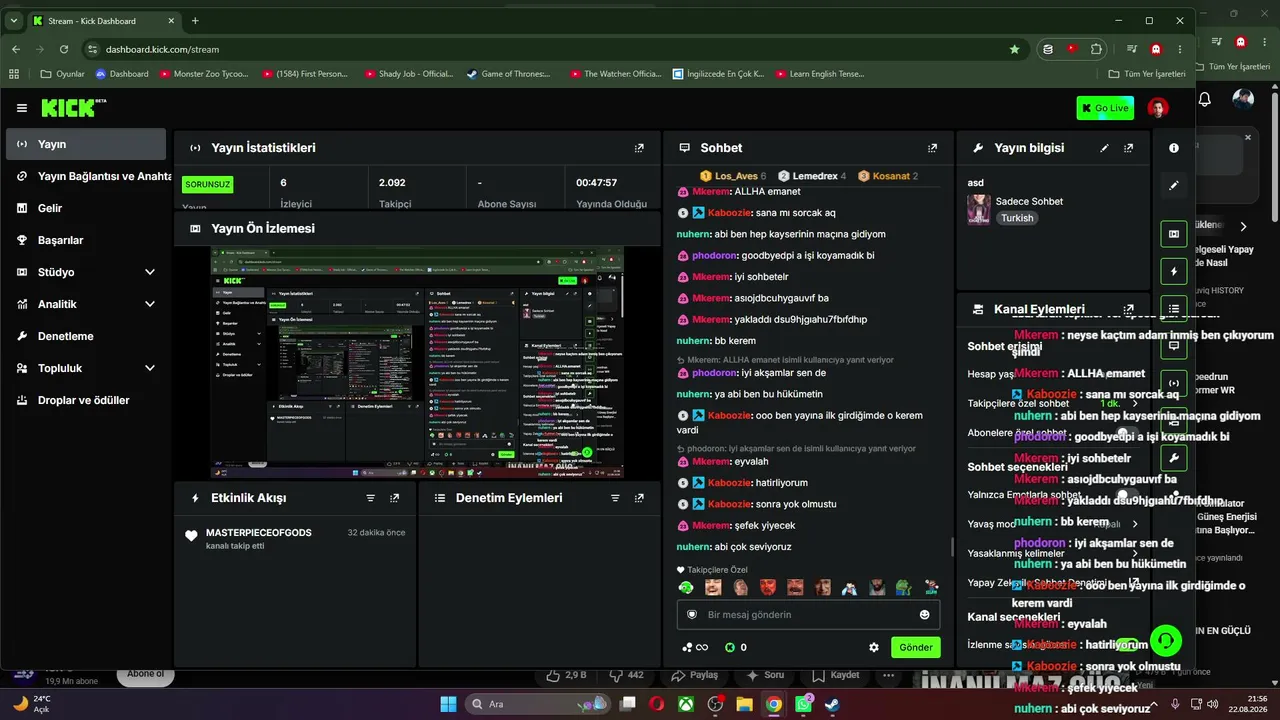The width and height of the screenshot is (1280, 720).
Task: Open chat settings gear next to Gönder
Action: [874, 648]
